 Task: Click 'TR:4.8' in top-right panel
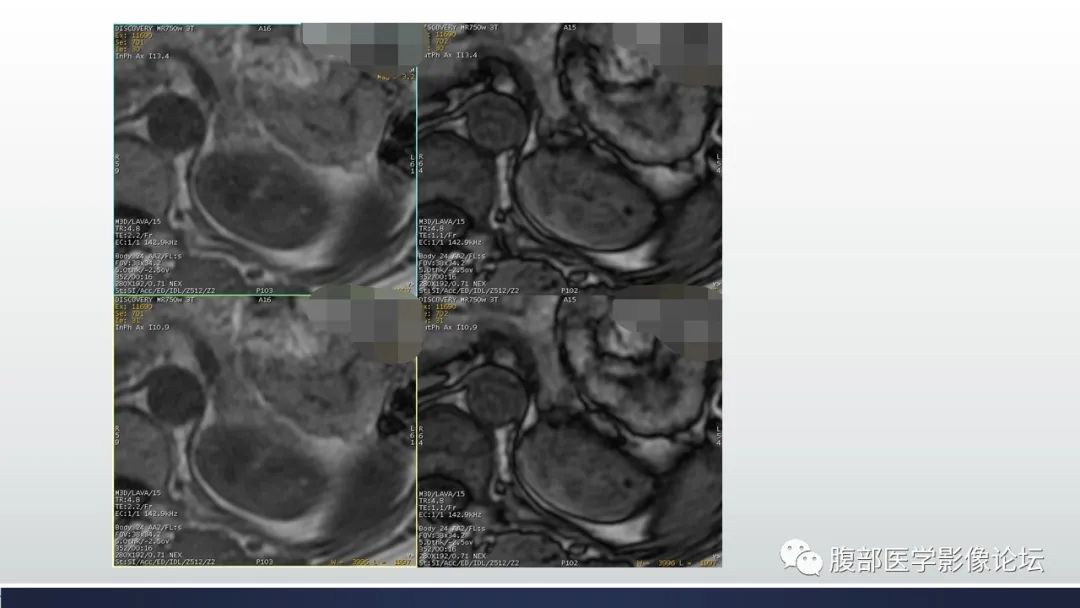[x=432, y=229]
